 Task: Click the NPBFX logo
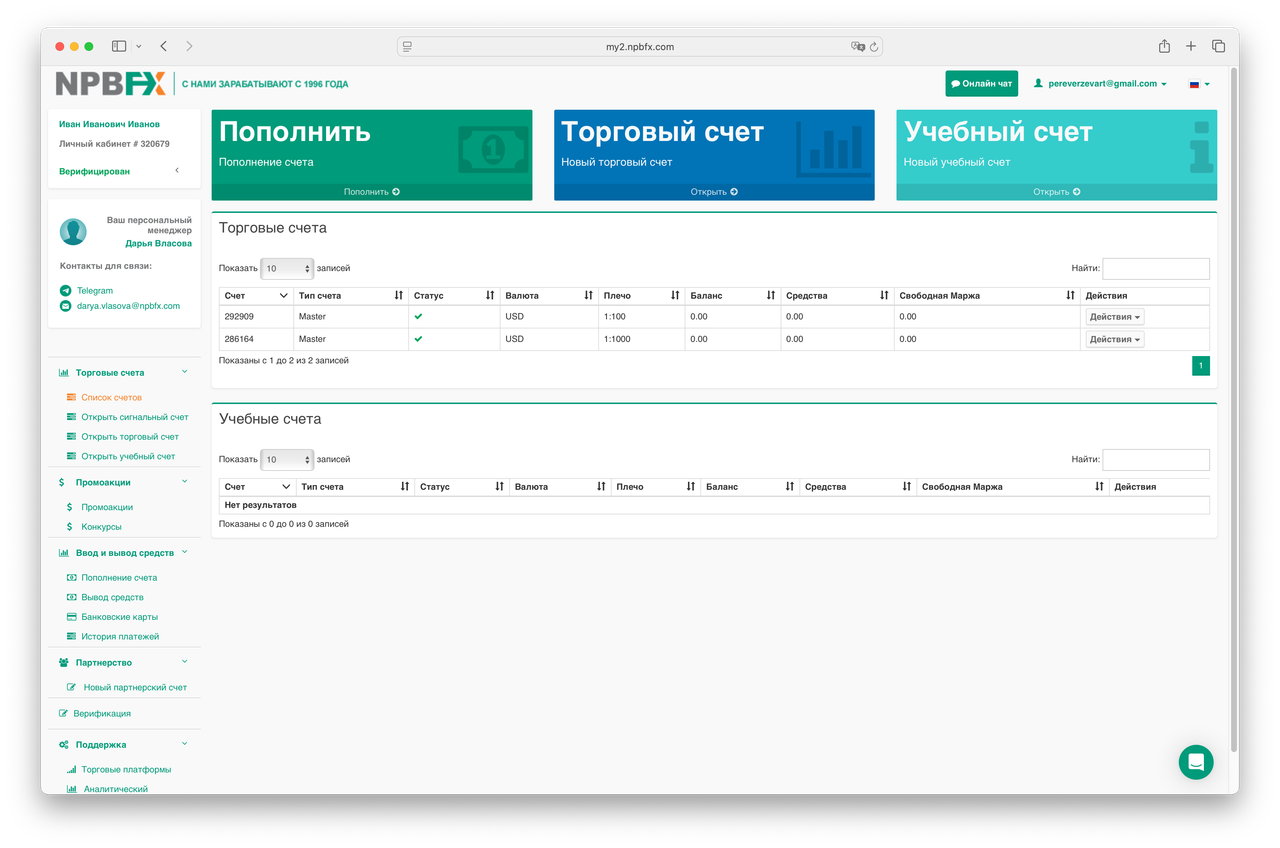(111, 84)
